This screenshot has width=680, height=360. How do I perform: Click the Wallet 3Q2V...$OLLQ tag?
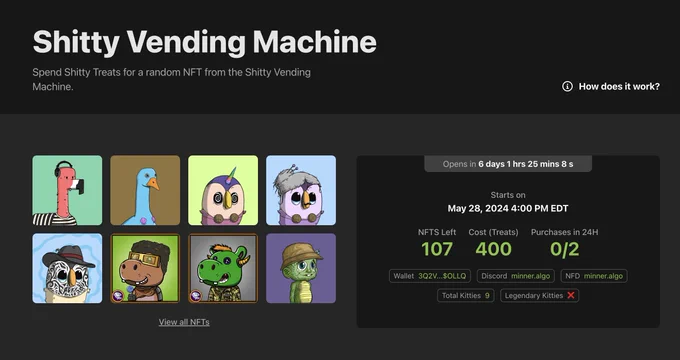click(430, 276)
